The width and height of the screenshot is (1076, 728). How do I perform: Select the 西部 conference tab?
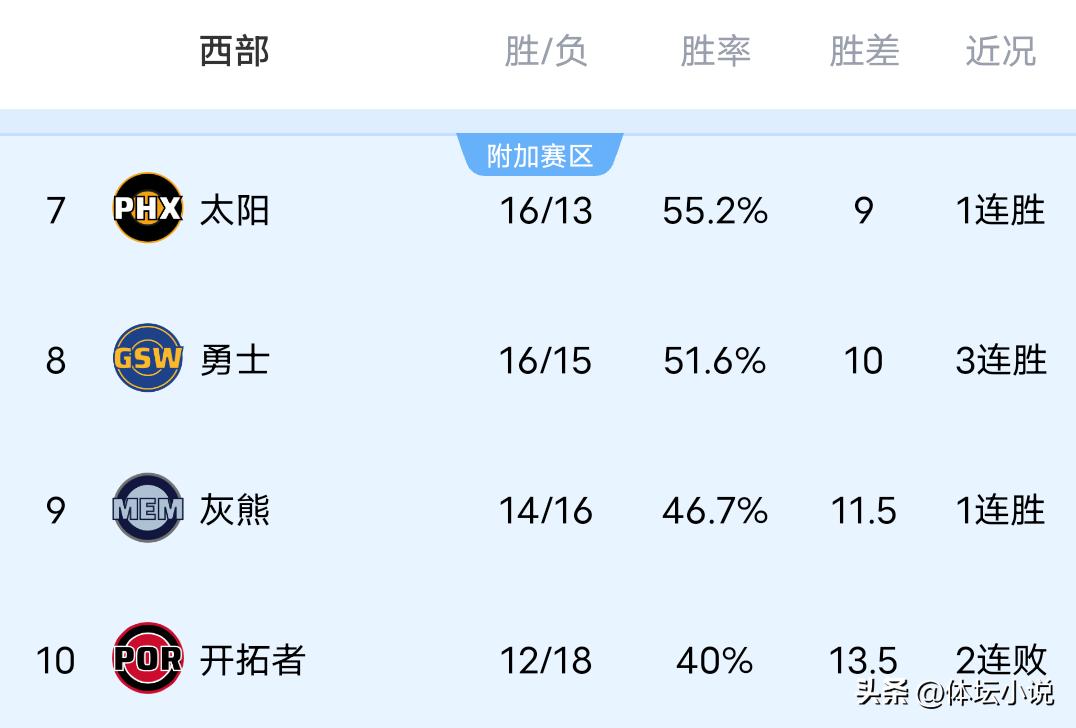235,51
